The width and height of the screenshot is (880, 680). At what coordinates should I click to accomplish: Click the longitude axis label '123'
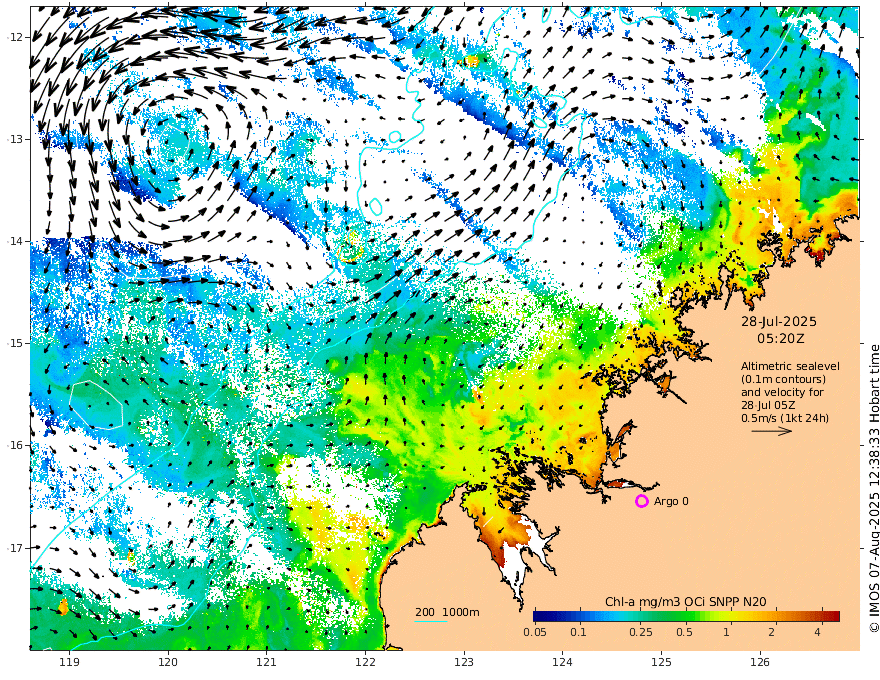click(464, 662)
